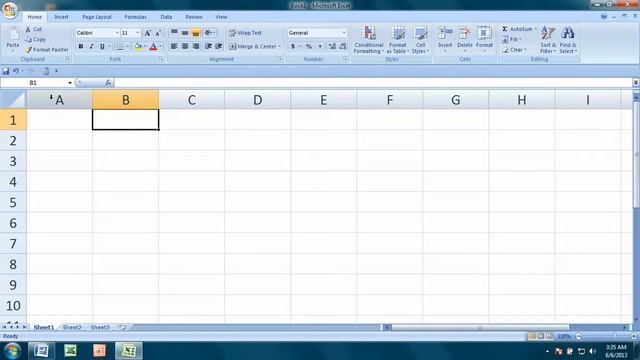Decrease font size with Shrink Font icon

(x=158, y=33)
